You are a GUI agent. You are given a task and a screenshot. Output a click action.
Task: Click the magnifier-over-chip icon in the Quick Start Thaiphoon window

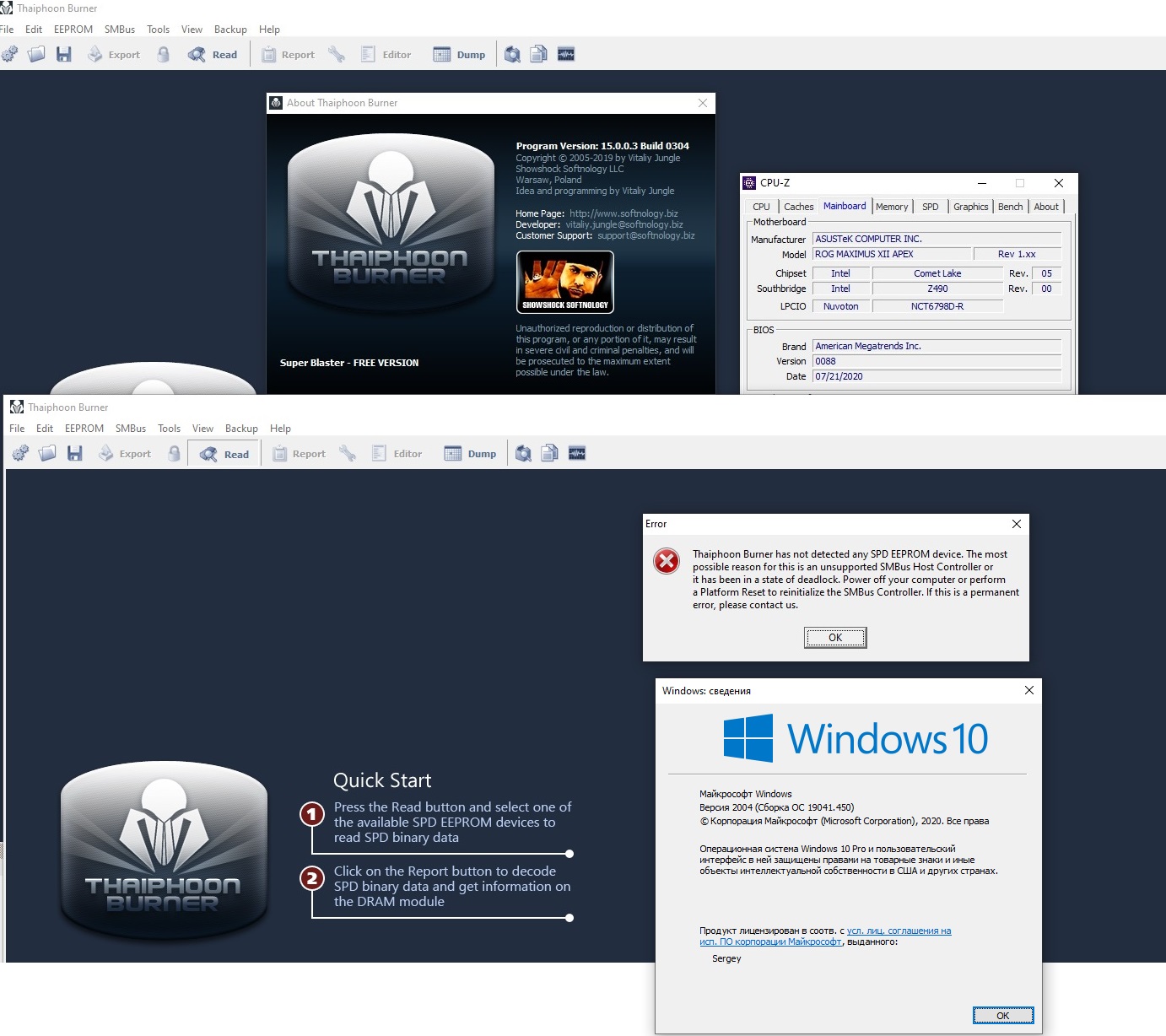(523, 454)
